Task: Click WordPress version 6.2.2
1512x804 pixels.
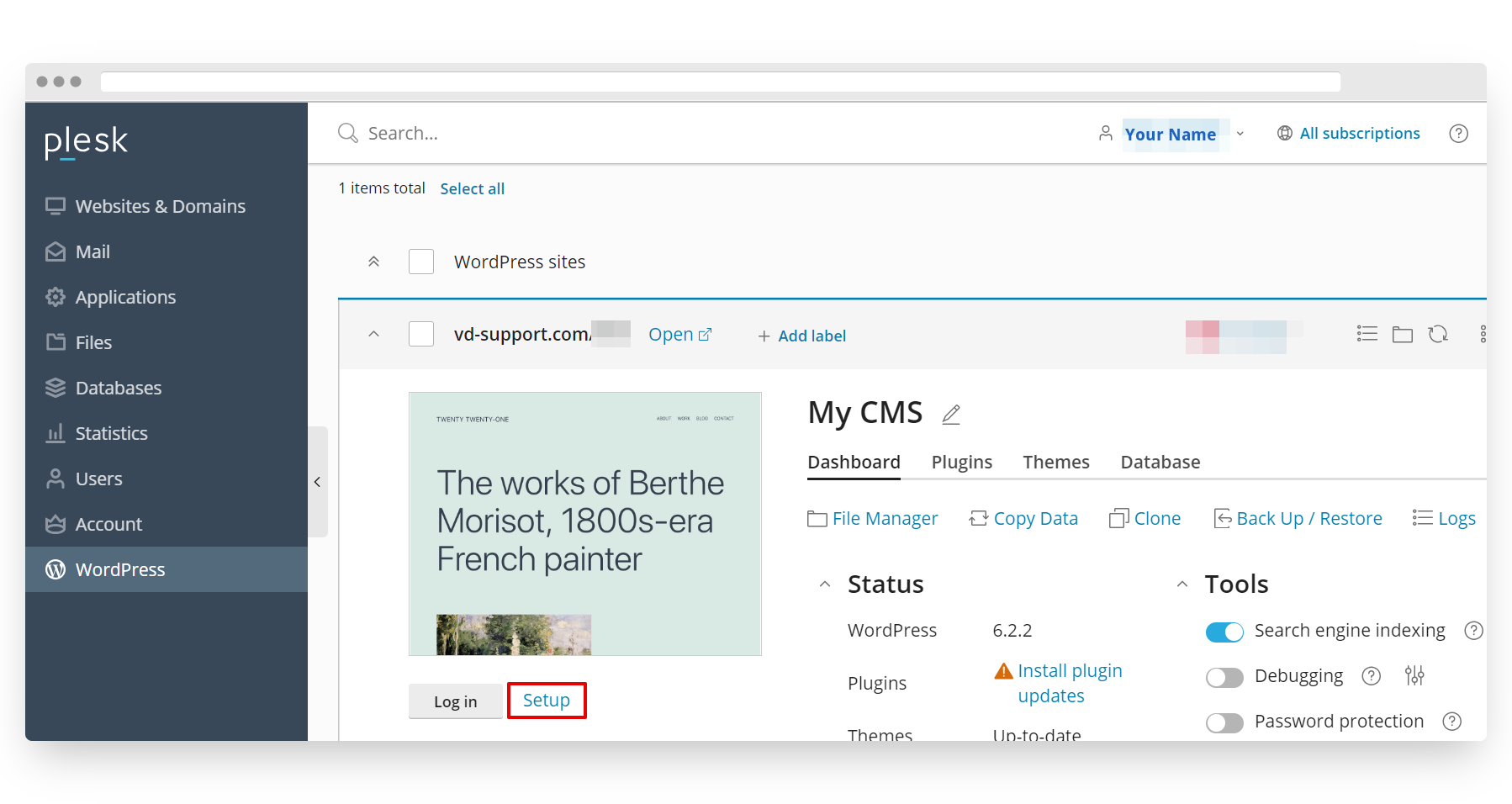Action: pyautogui.click(x=1012, y=630)
